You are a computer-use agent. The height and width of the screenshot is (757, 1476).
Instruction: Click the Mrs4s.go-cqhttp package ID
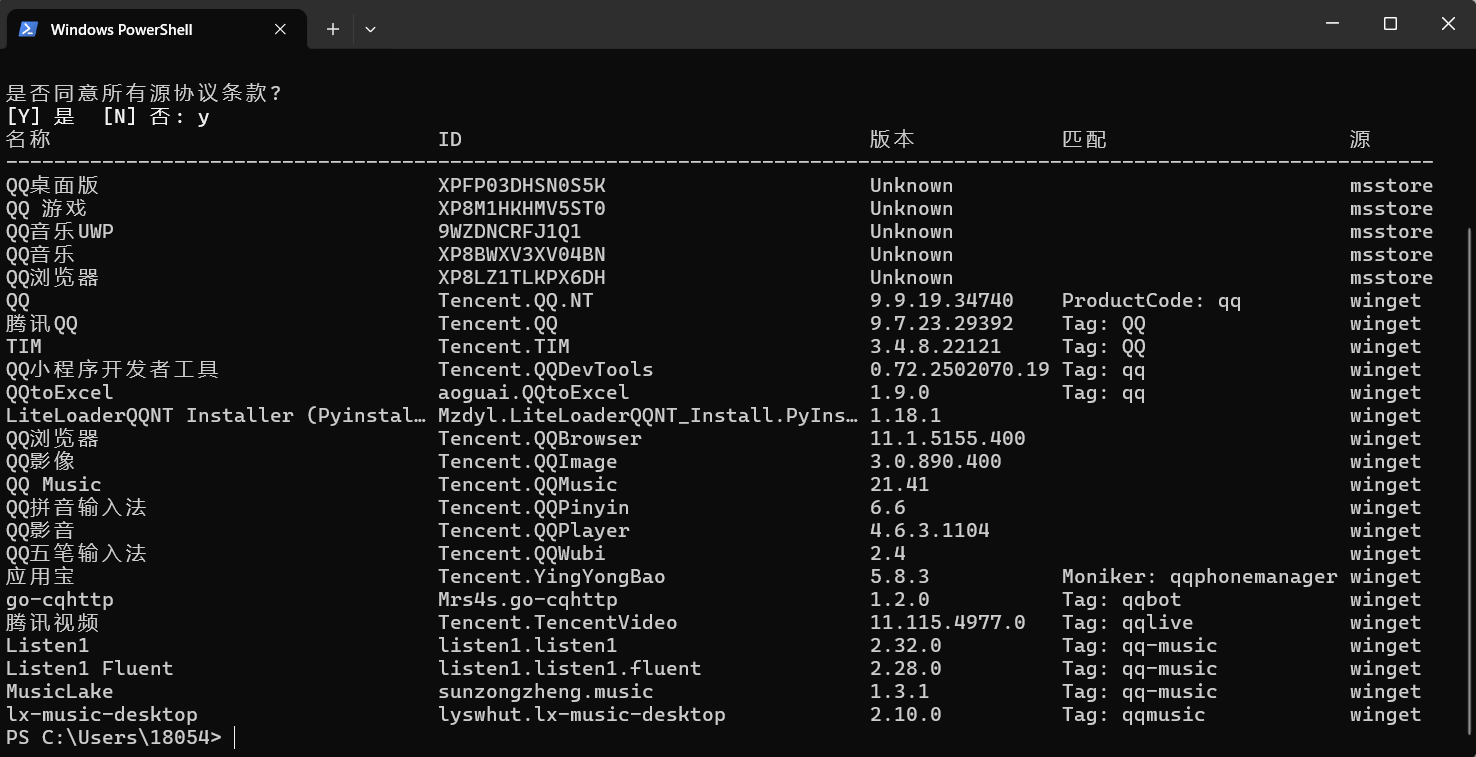pyautogui.click(x=528, y=599)
